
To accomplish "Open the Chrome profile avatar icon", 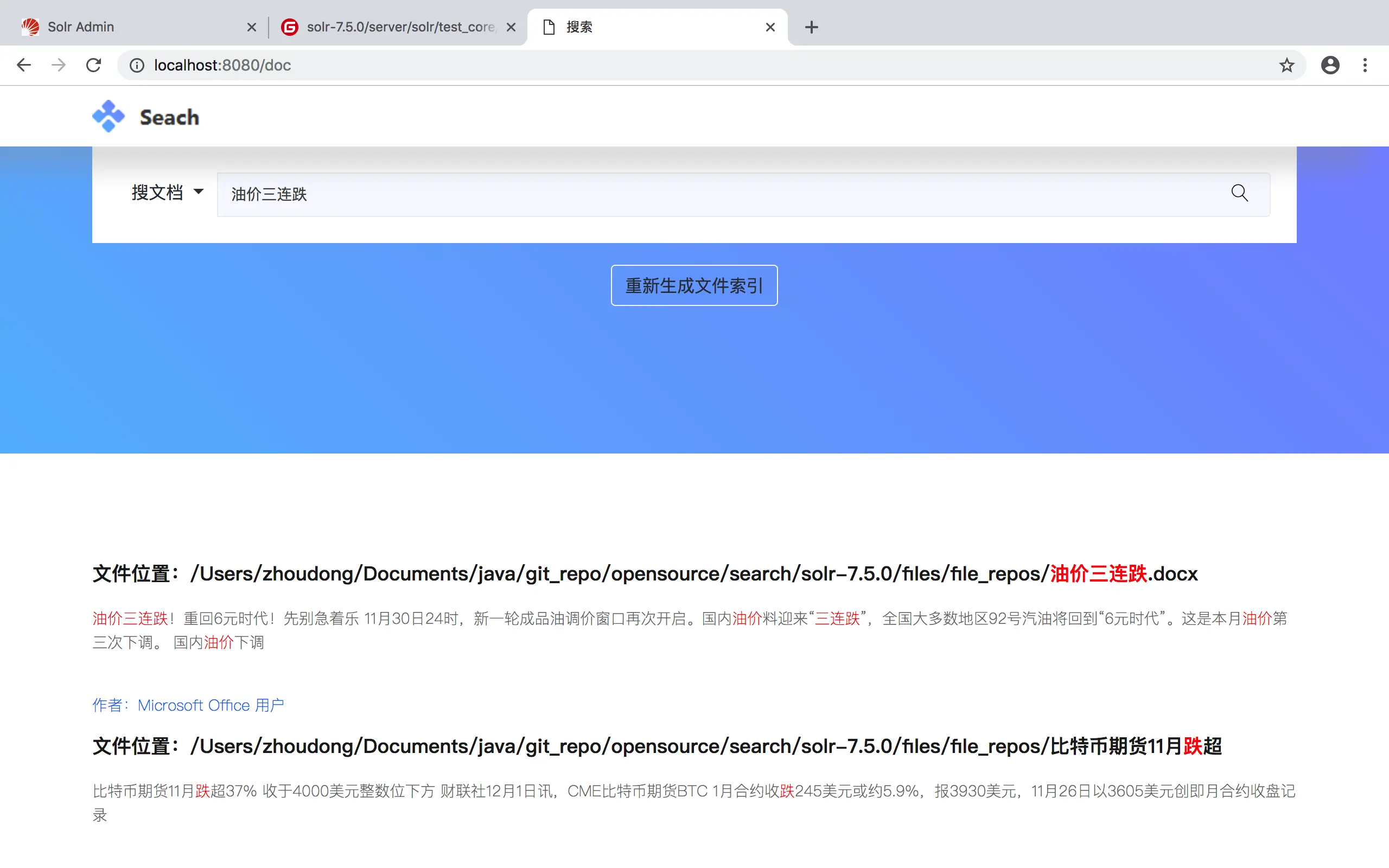I will (1330, 66).
